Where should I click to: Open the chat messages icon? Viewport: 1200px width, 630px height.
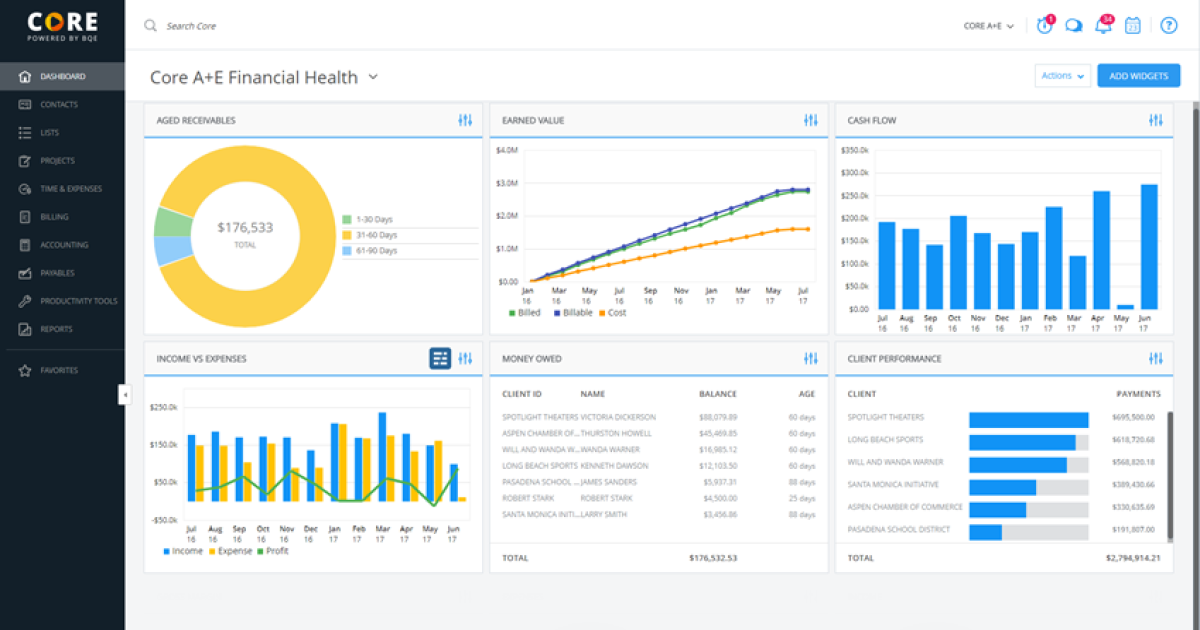coord(1074,26)
